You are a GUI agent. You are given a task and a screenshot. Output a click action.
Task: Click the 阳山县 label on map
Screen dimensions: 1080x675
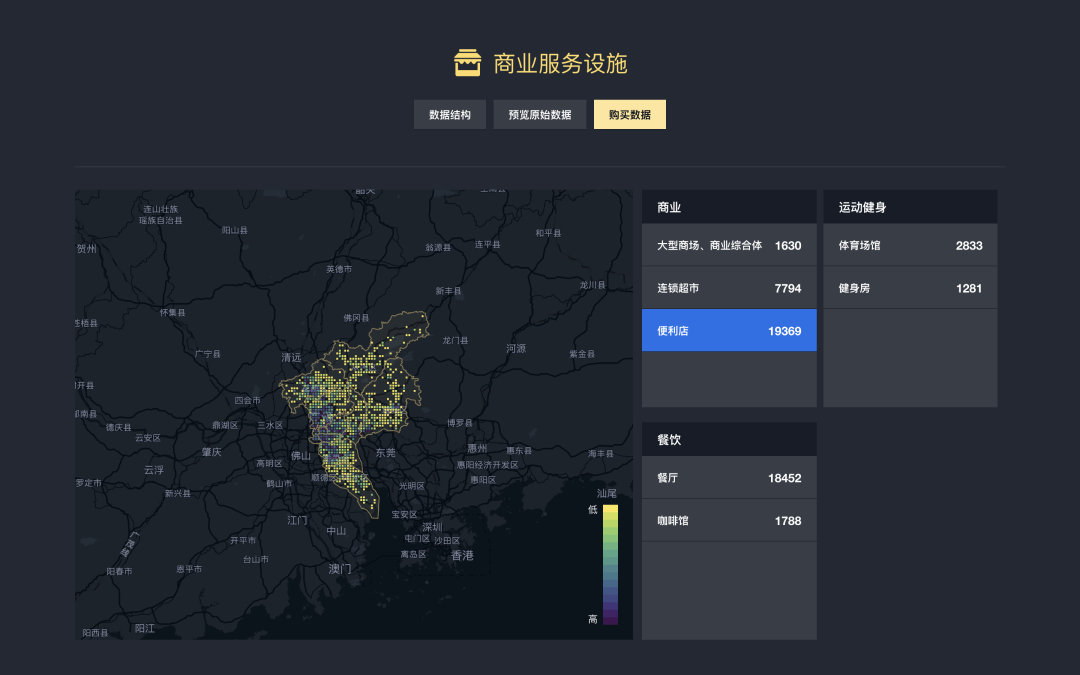[235, 230]
